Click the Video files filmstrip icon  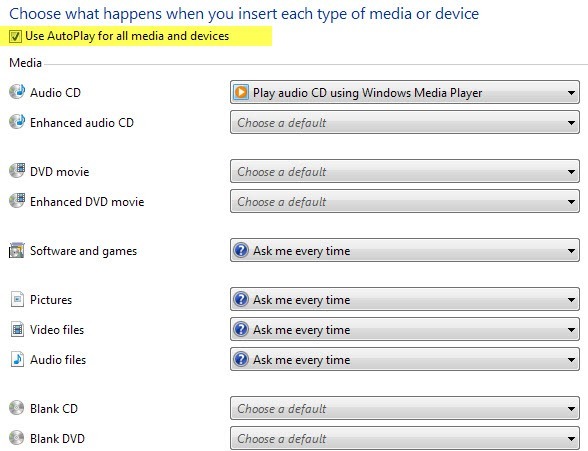coord(17,329)
